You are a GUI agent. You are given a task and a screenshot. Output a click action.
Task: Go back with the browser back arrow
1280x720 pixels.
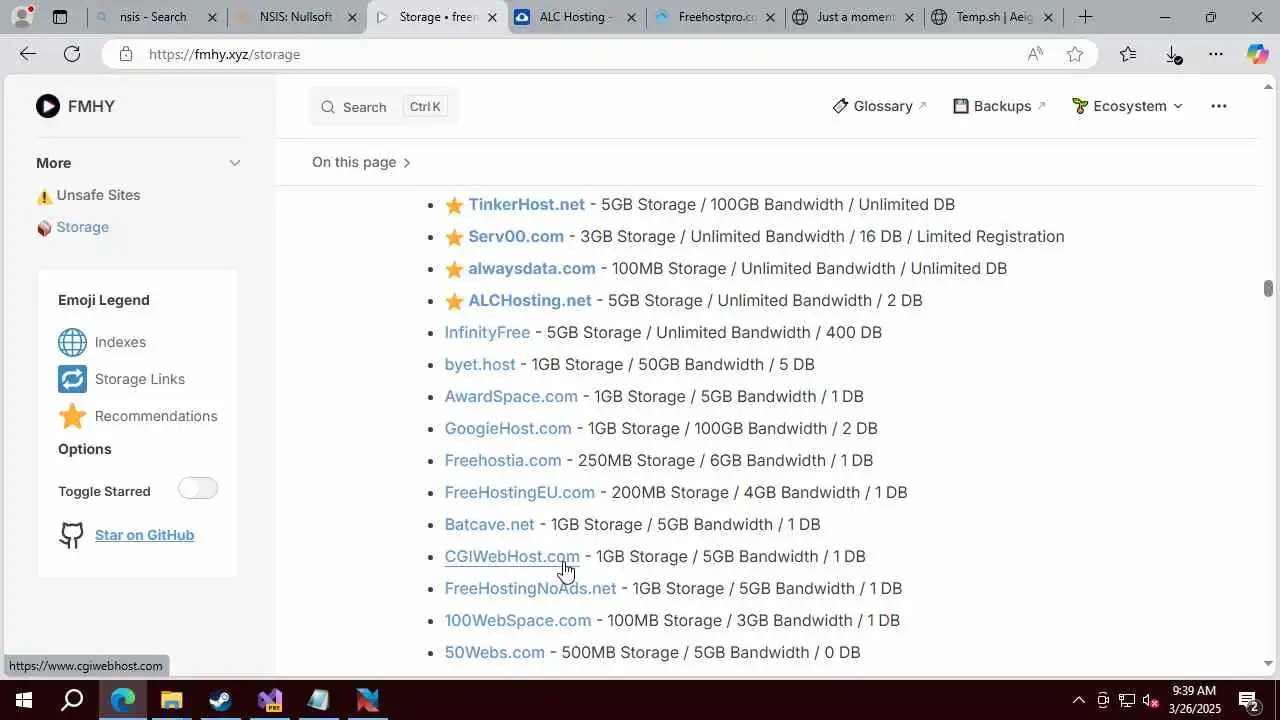27,54
